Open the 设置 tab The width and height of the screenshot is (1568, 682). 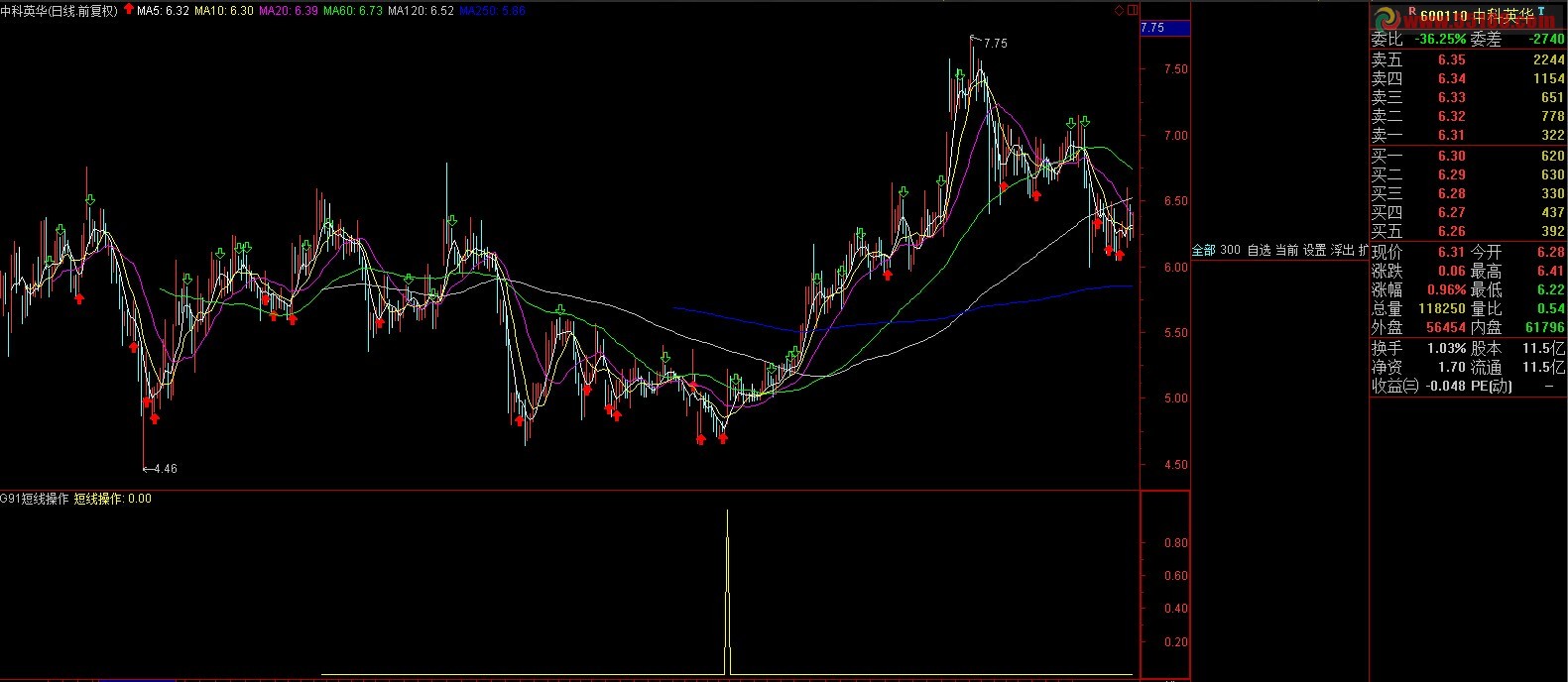point(1314,250)
